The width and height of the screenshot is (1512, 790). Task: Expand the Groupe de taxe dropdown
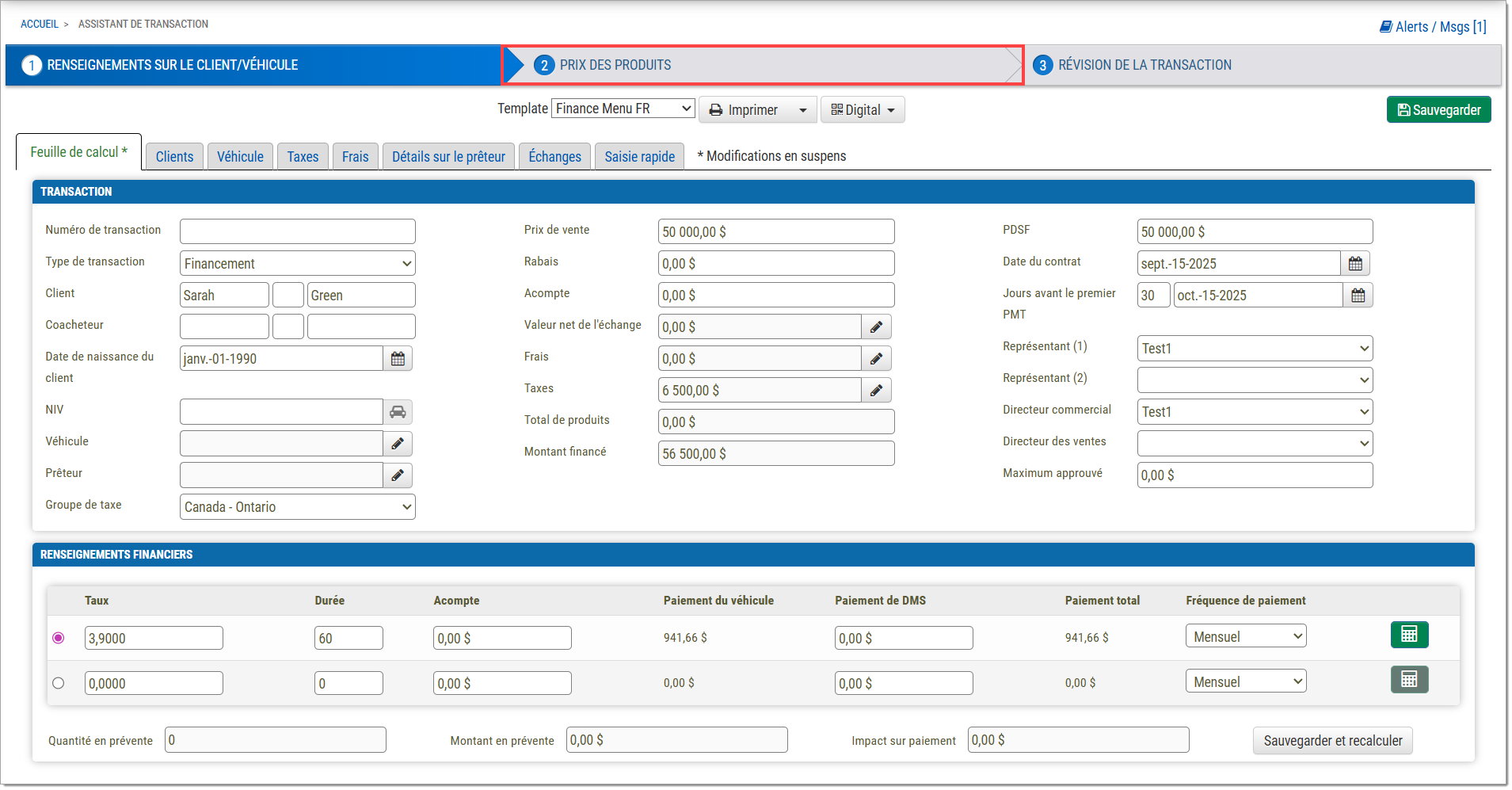297,507
